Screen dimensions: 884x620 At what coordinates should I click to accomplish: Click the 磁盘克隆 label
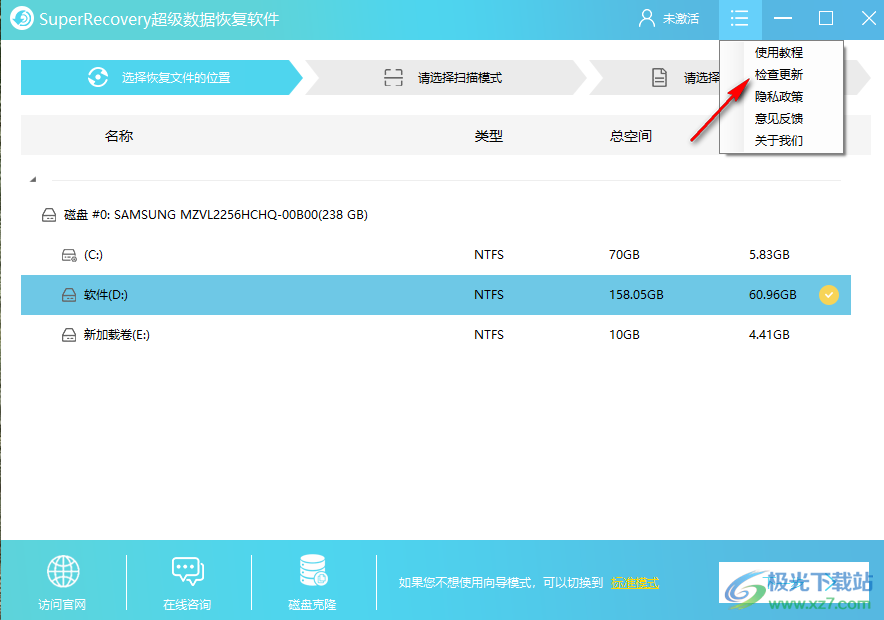[312, 605]
